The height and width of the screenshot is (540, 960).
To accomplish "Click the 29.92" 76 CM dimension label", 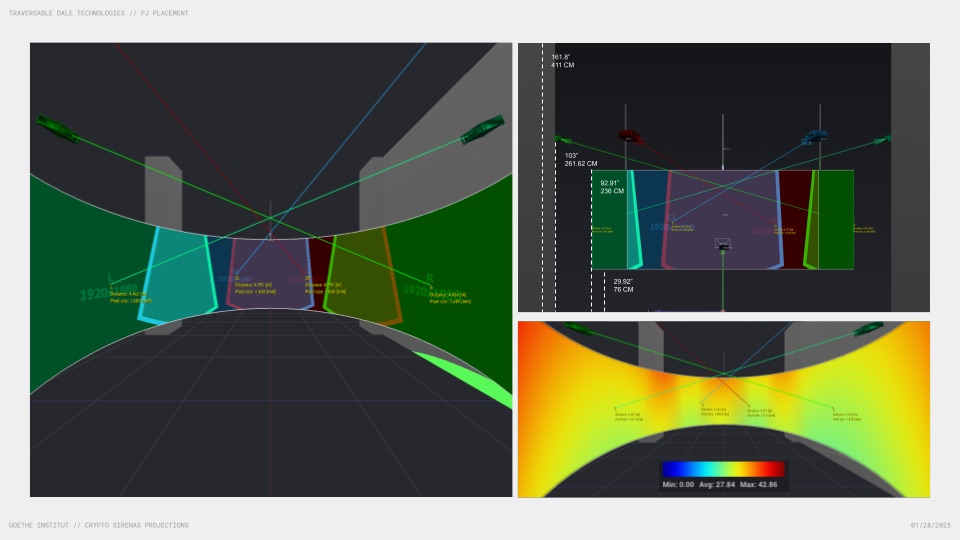I will click(623, 285).
